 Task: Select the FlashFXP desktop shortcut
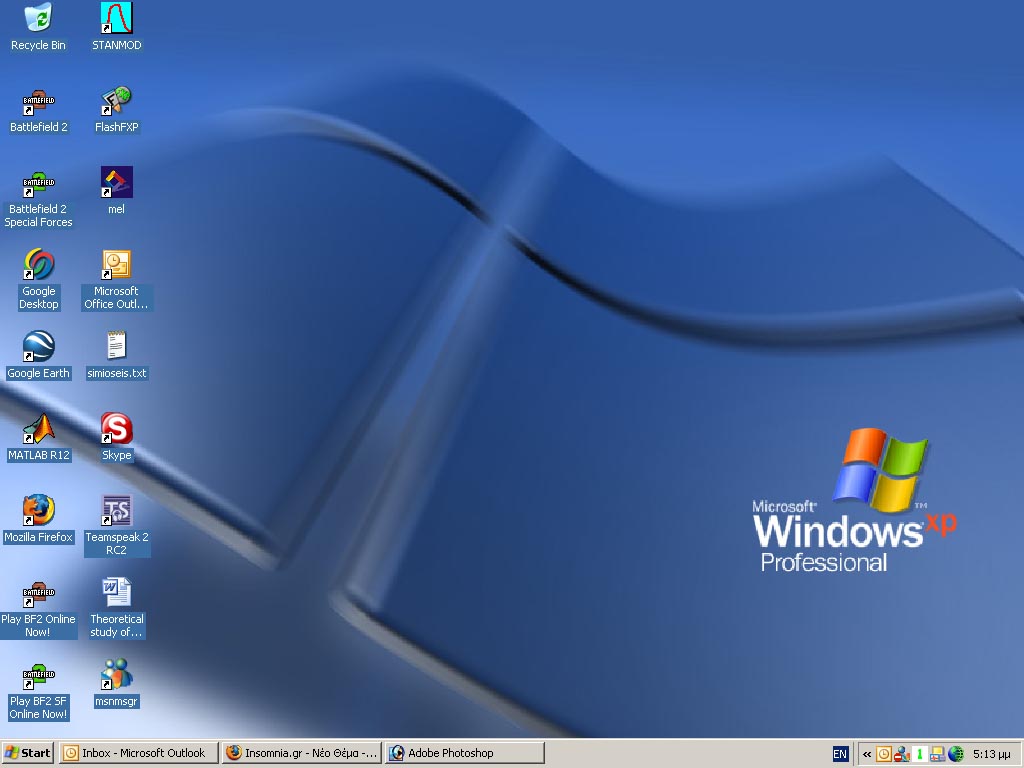click(x=117, y=101)
